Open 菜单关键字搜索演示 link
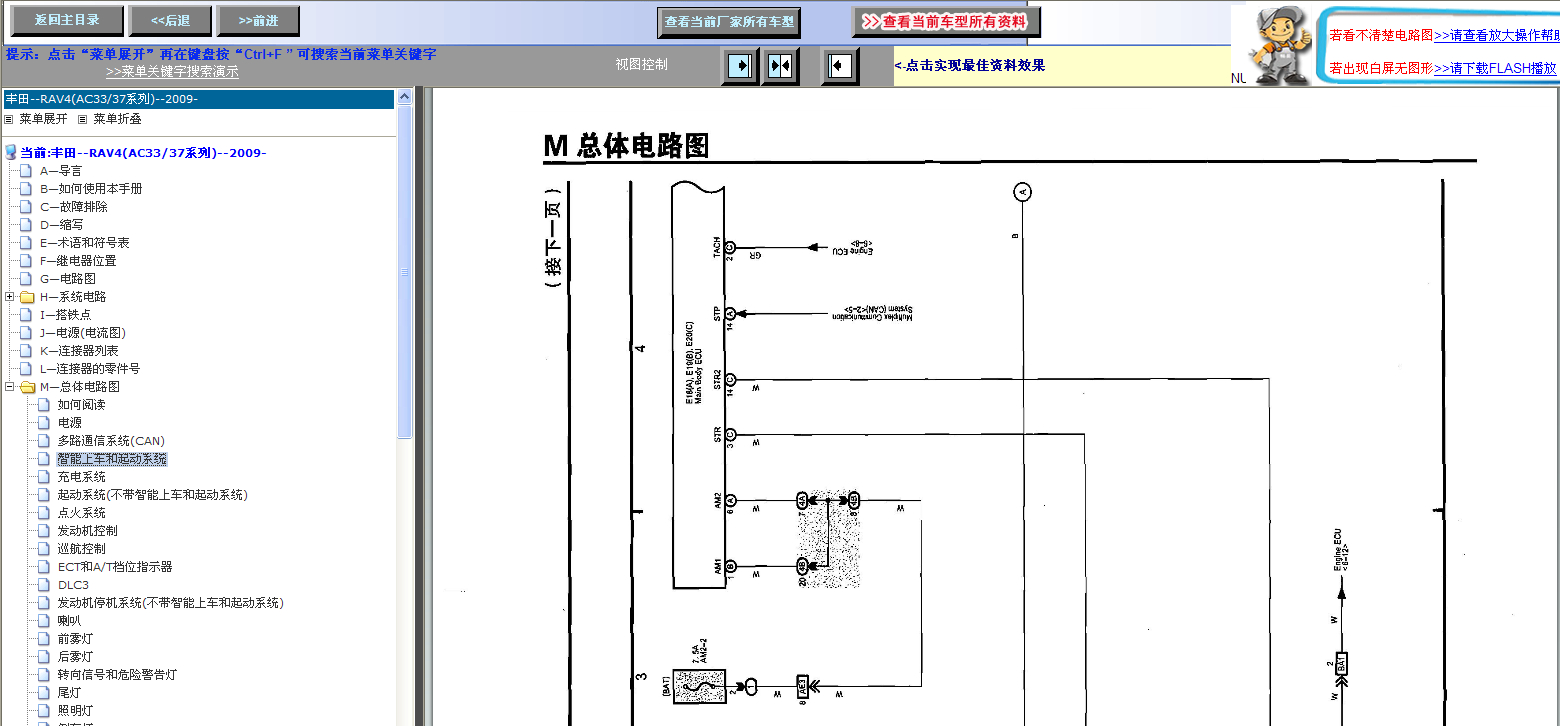This screenshot has width=1560, height=726. (x=172, y=72)
